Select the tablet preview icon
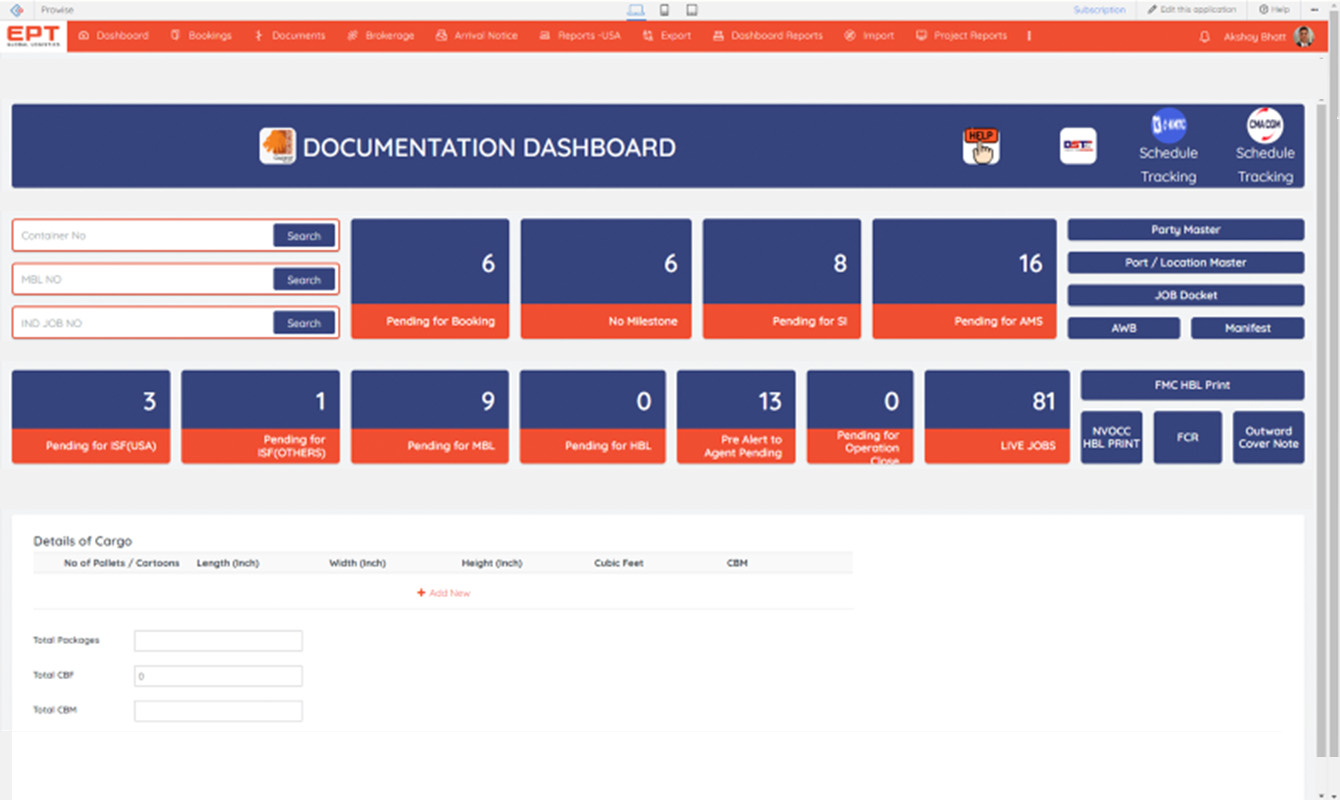Image resolution: width=1340 pixels, height=800 pixels. pos(692,10)
